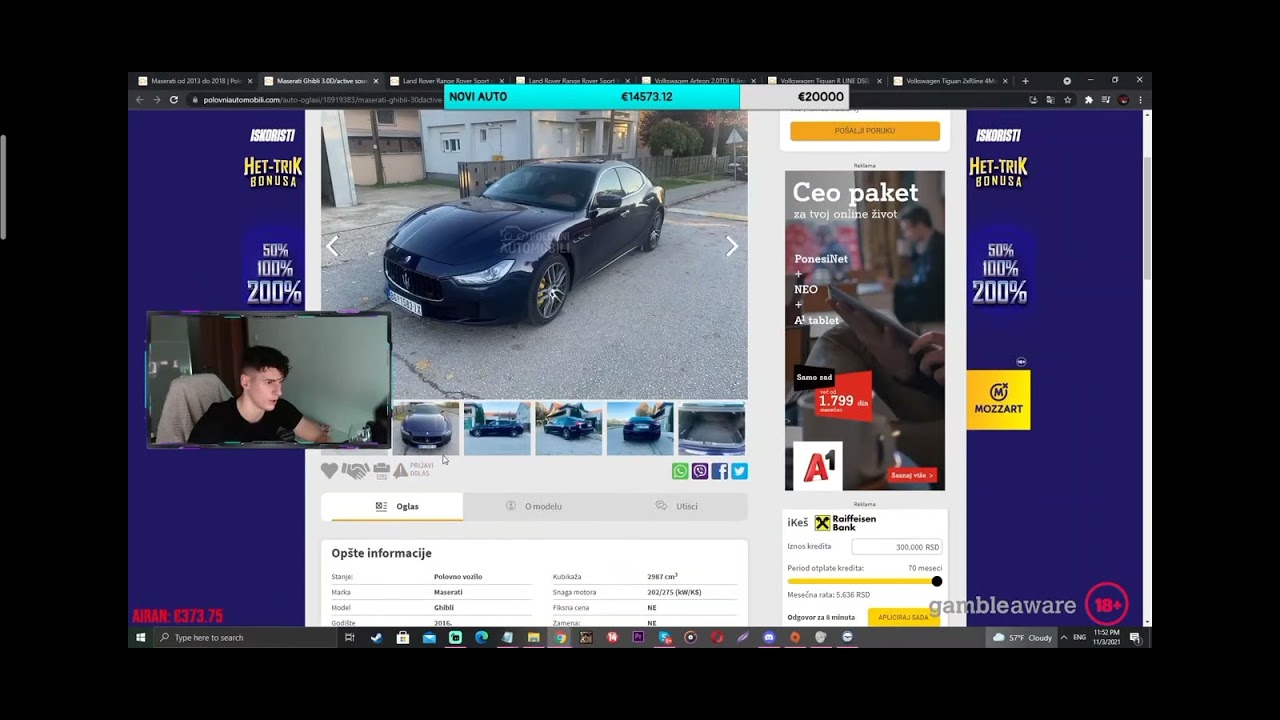Select the second side-view car thumbnail
Screen dimensions: 1280x720
coord(497,428)
